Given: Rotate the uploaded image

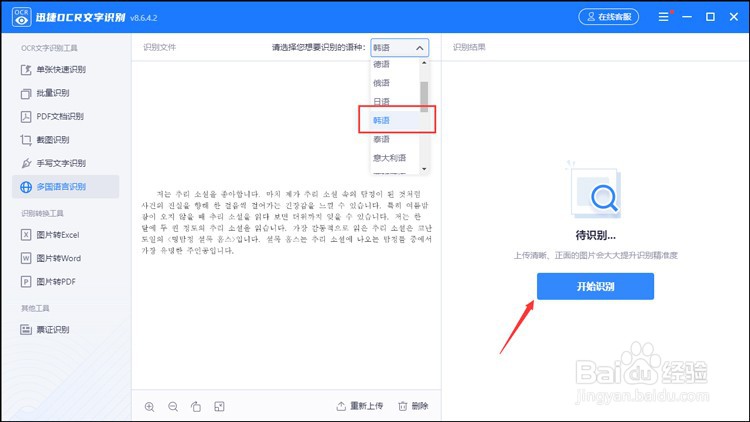Looking at the screenshot, I should 196,407.
